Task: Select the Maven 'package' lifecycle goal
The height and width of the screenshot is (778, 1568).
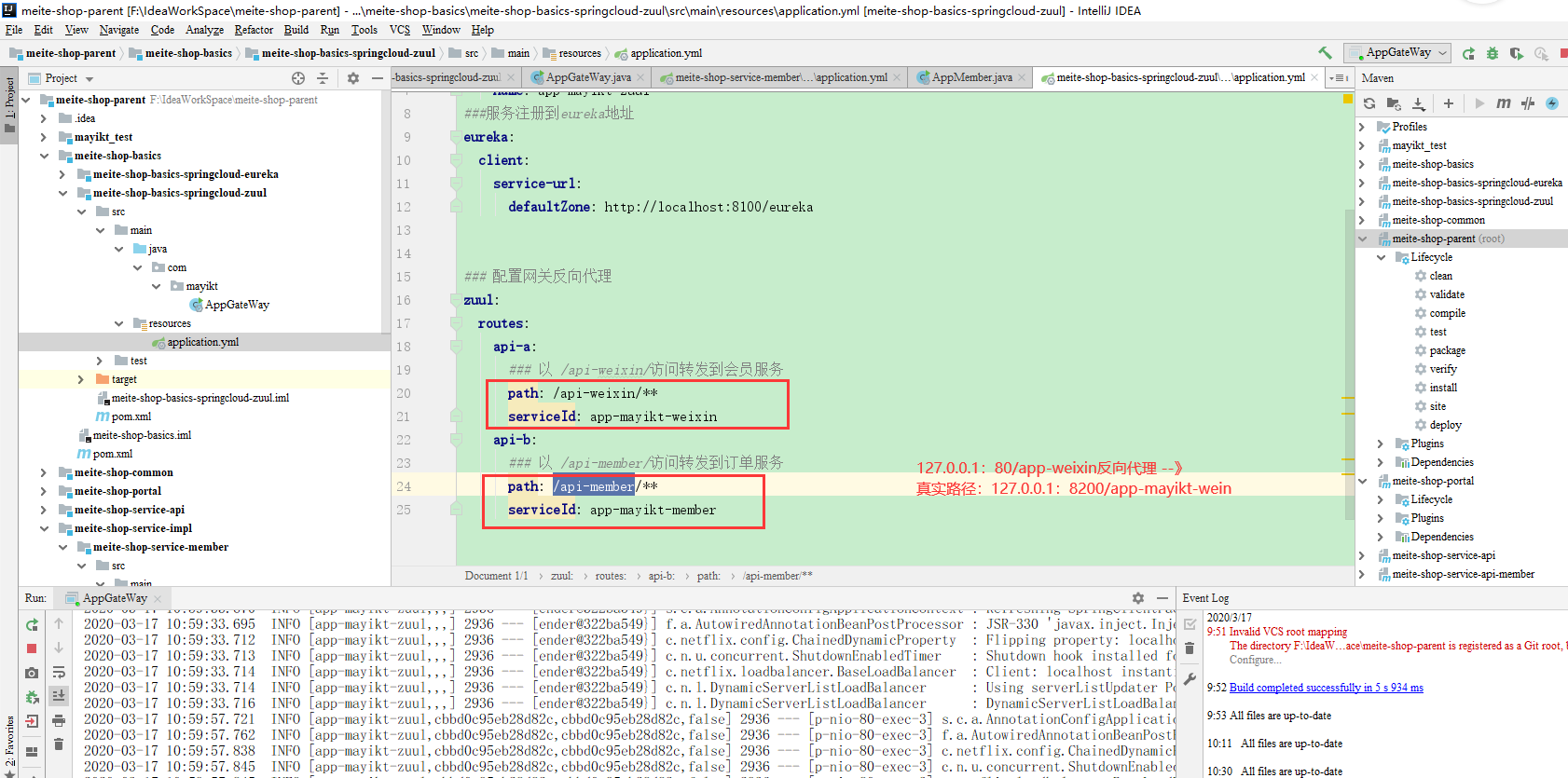Action: [x=1447, y=350]
